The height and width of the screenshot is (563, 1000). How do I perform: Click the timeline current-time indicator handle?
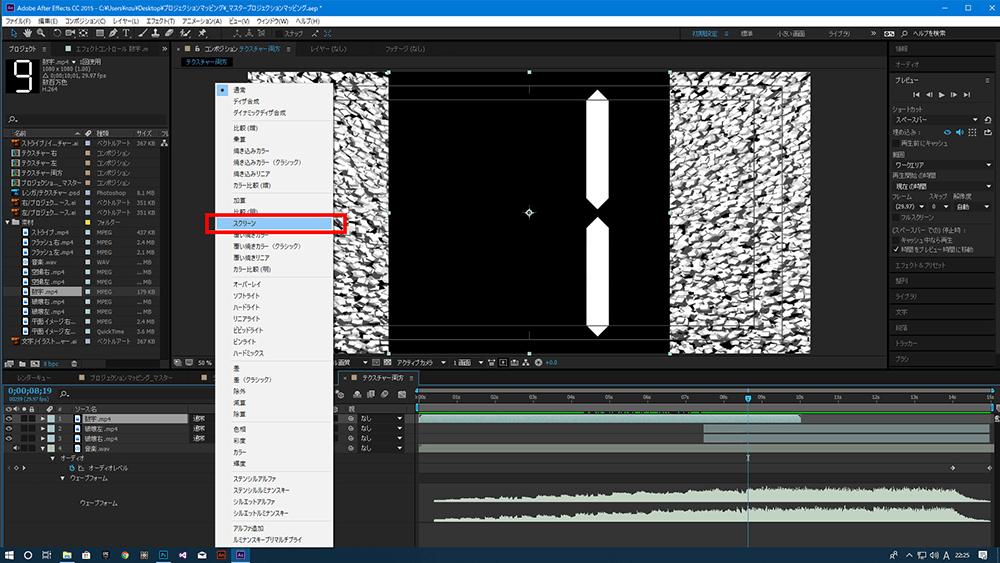[748, 399]
